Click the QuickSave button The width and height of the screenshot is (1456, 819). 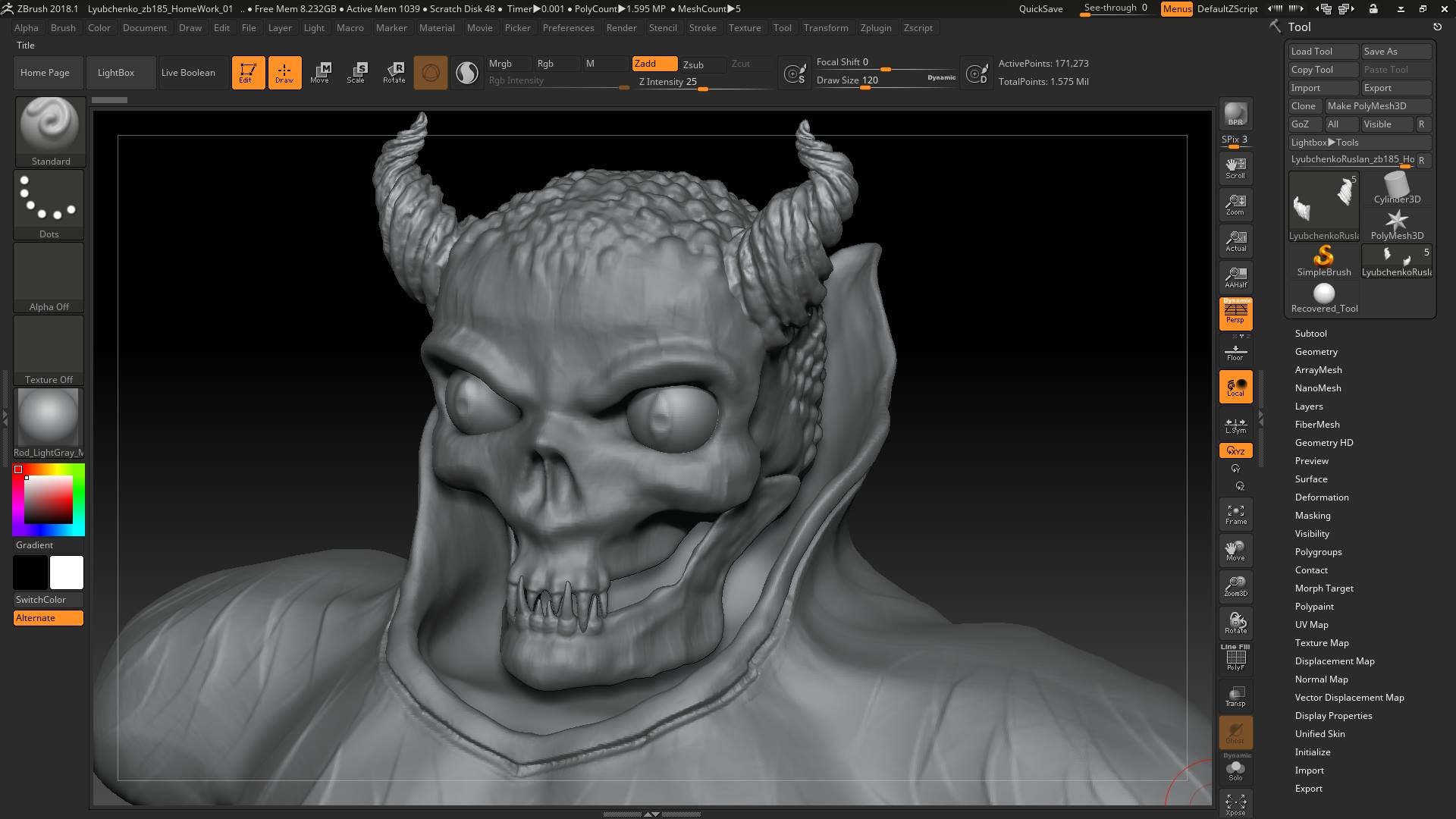(x=1040, y=9)
